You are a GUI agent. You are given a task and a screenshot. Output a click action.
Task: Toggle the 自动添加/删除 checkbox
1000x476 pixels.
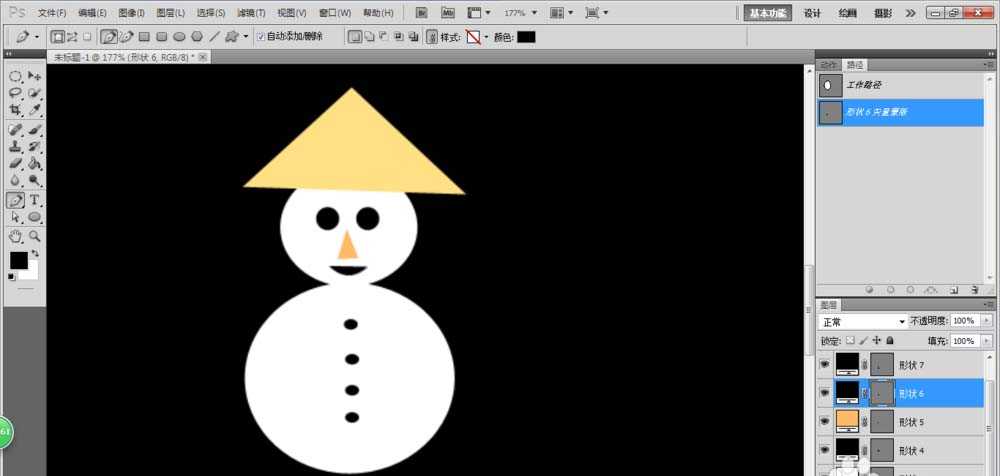click(261, 37)
